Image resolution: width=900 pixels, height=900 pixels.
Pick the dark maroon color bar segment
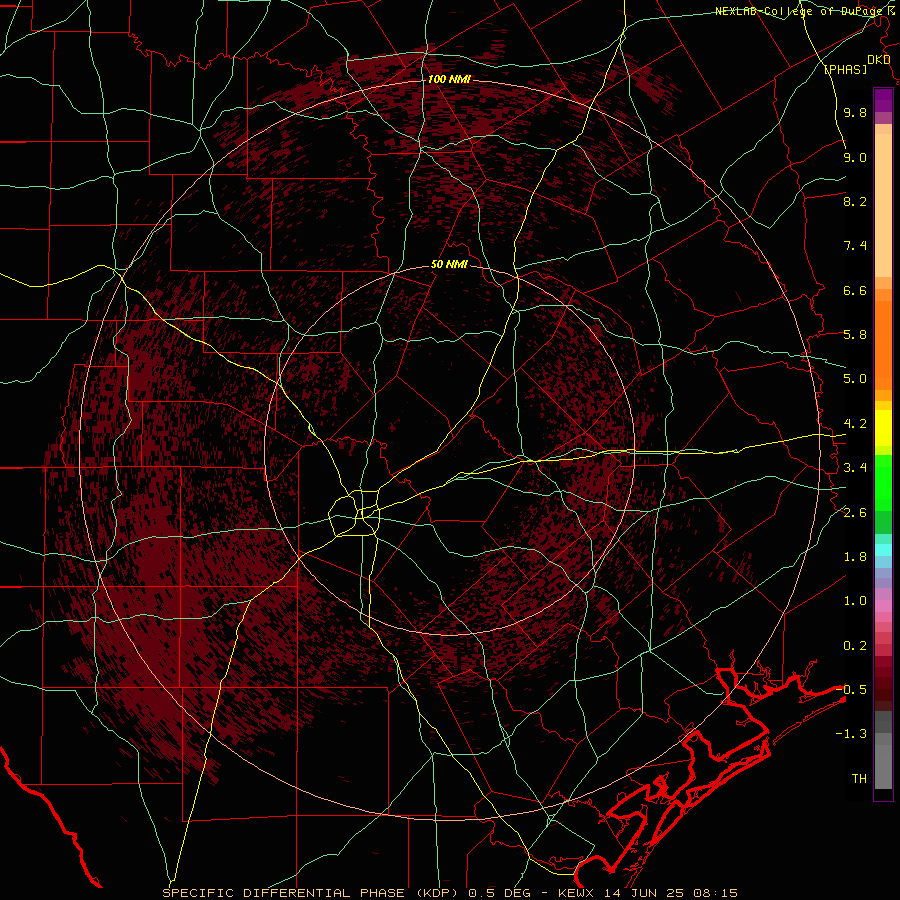tap(883, 684)
